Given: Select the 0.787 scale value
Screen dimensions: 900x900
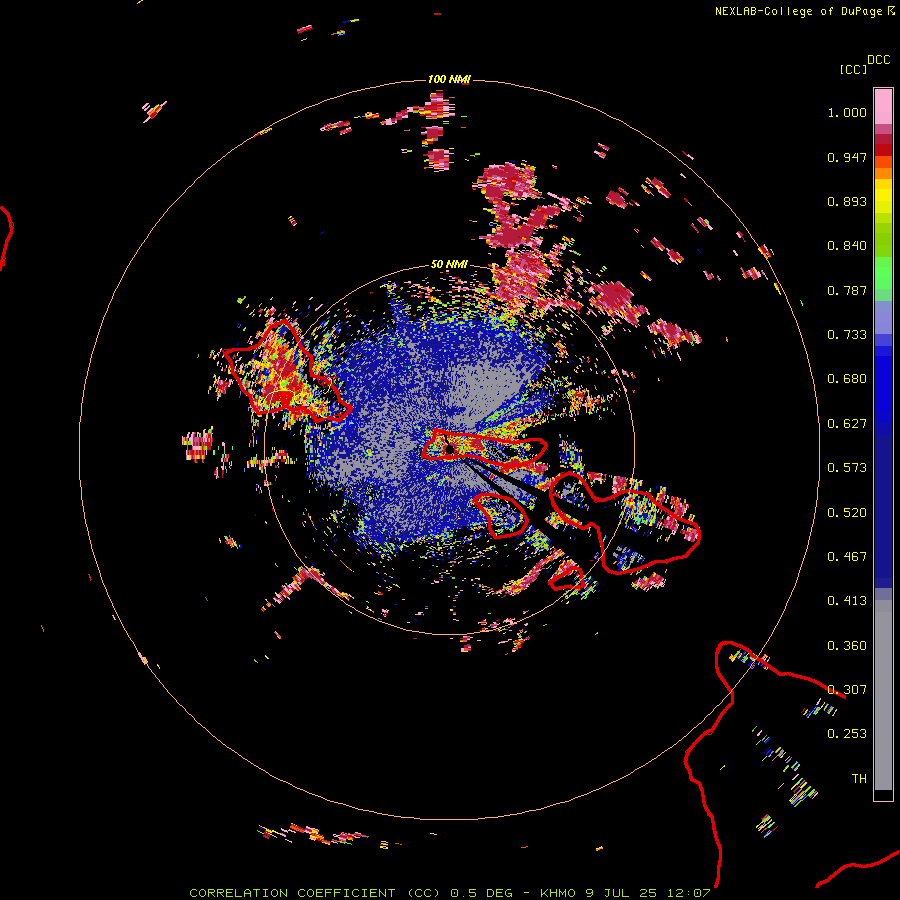Looking at the screenshot, I should coord(847,290).
